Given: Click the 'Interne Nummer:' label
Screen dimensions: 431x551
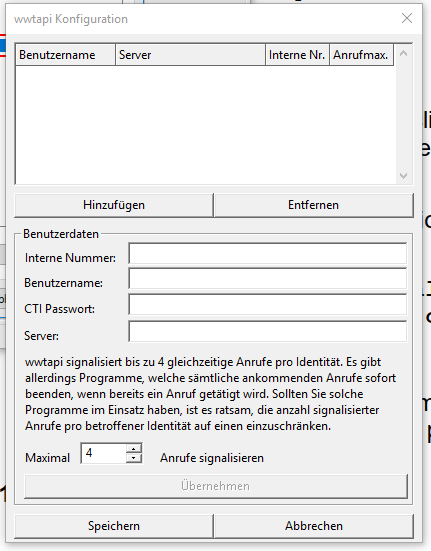Looking at the screenshot, I should 70,258.
